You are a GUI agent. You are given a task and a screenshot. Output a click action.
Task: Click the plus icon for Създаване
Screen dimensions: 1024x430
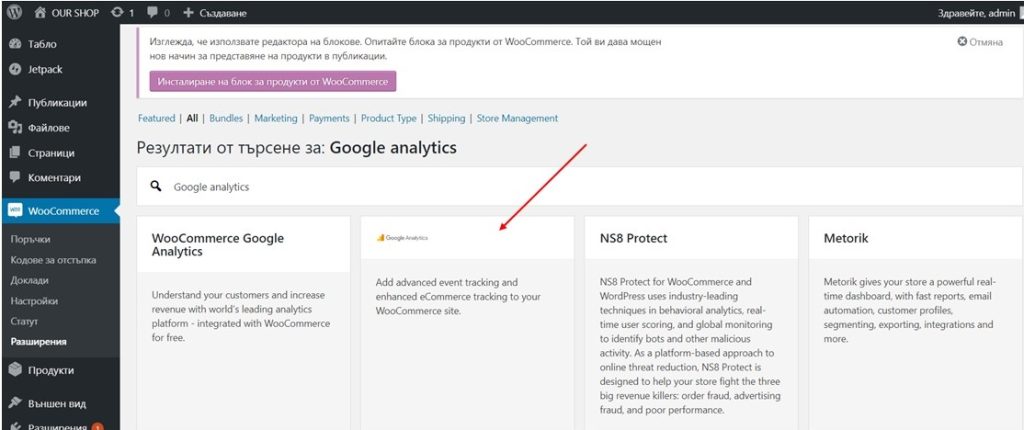tap(188, 12)
